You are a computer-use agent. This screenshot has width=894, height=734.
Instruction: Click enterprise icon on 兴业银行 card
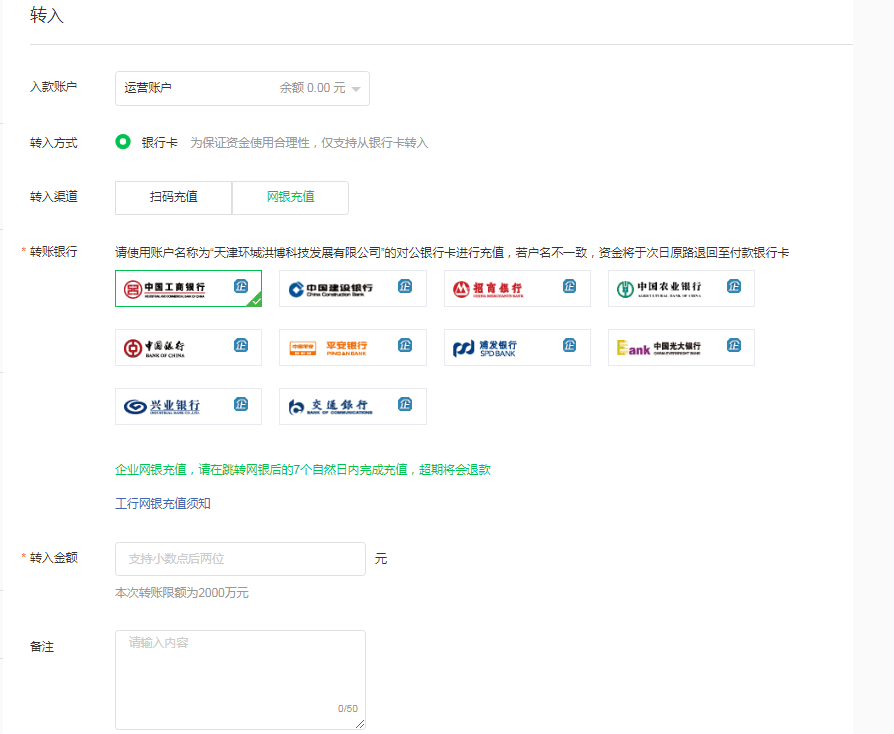(241, 404)
